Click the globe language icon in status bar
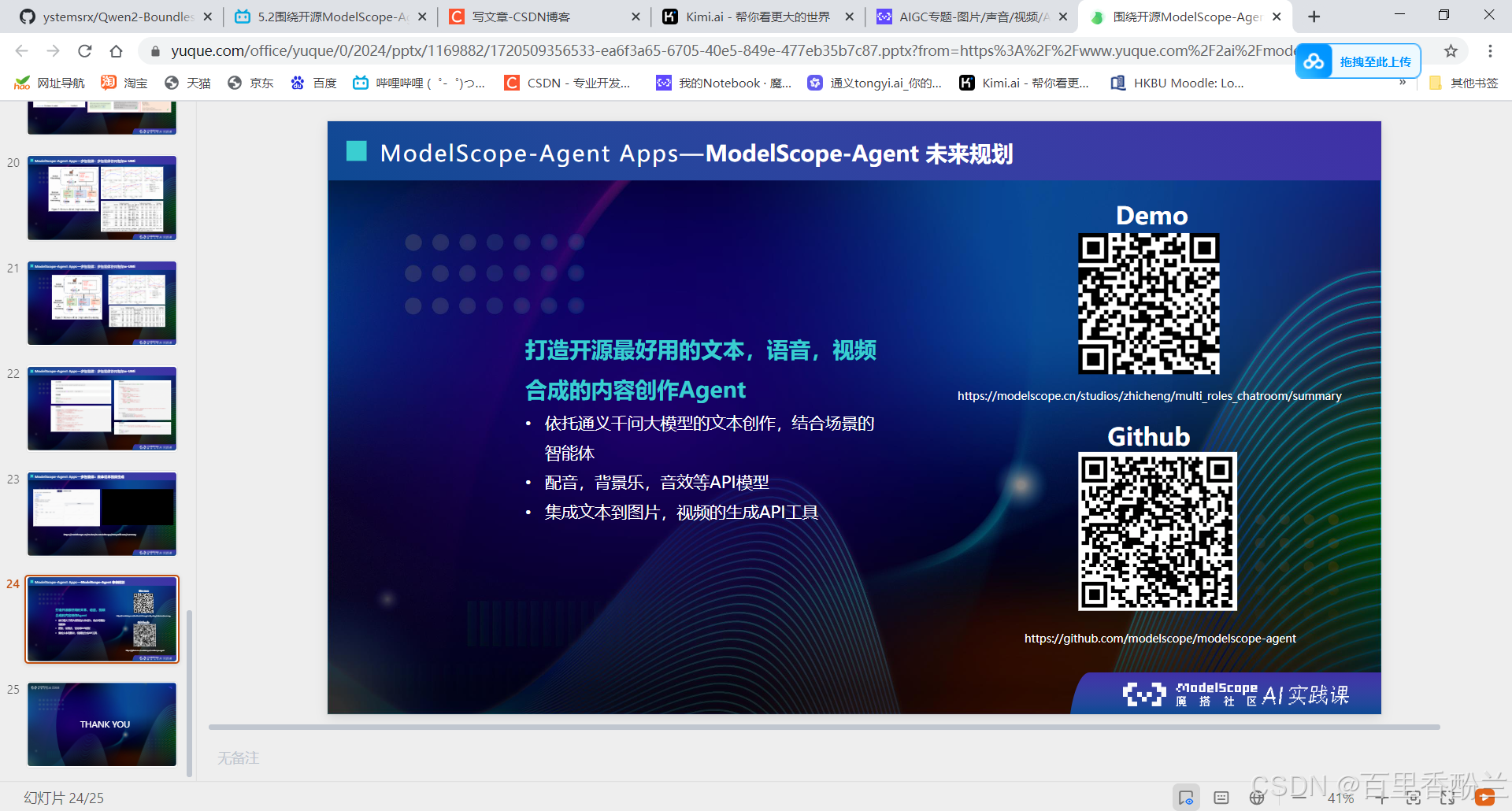The width and height of the screenshot is (1512, 811). pos(1257,798)
